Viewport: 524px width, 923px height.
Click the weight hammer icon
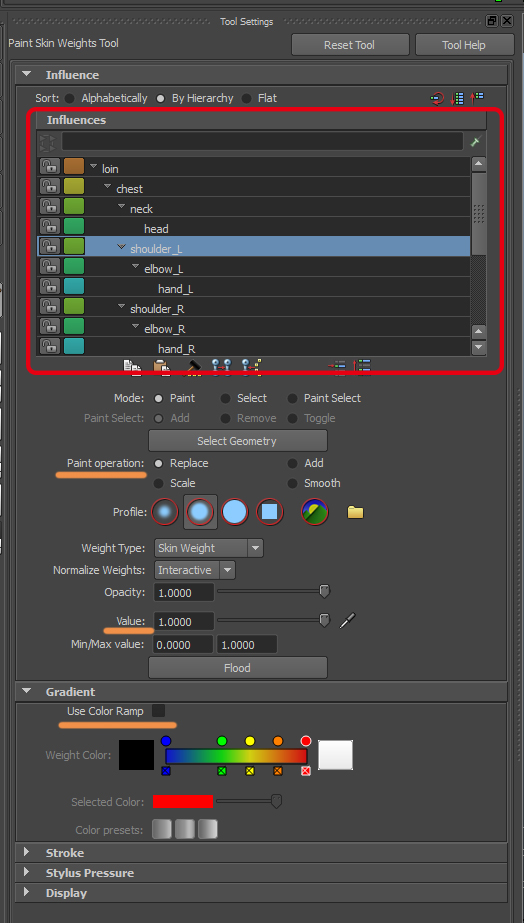click(192, 366)
